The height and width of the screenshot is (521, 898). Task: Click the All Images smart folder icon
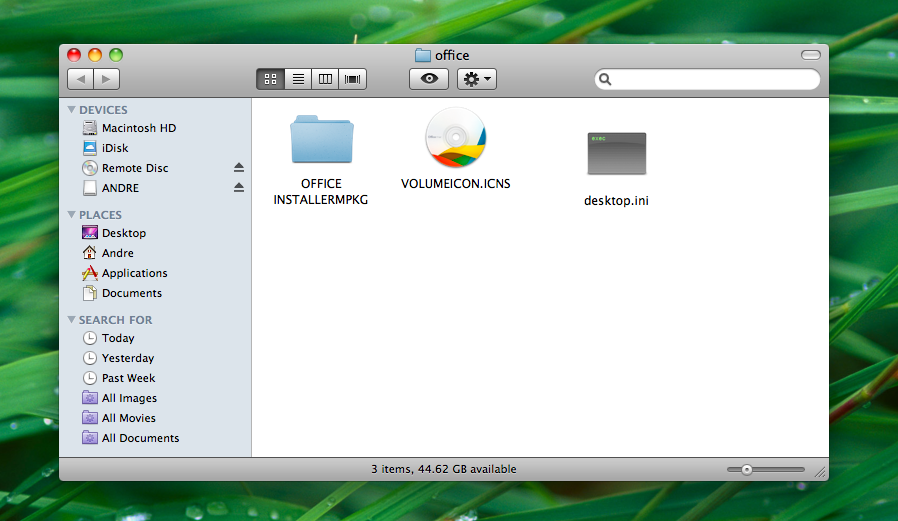tap(89, 397)
